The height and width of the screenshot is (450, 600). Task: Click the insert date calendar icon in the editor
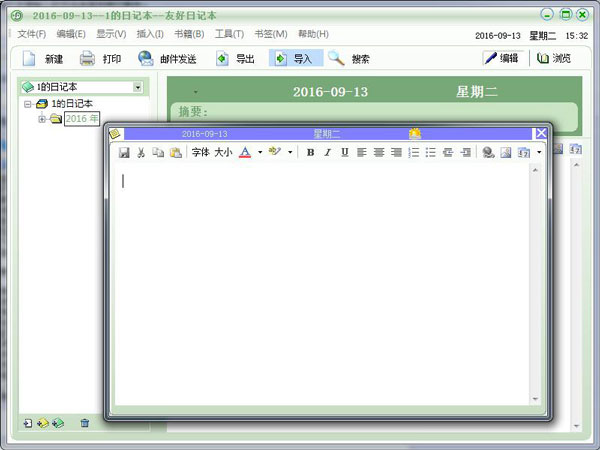[x=524, y=153]
